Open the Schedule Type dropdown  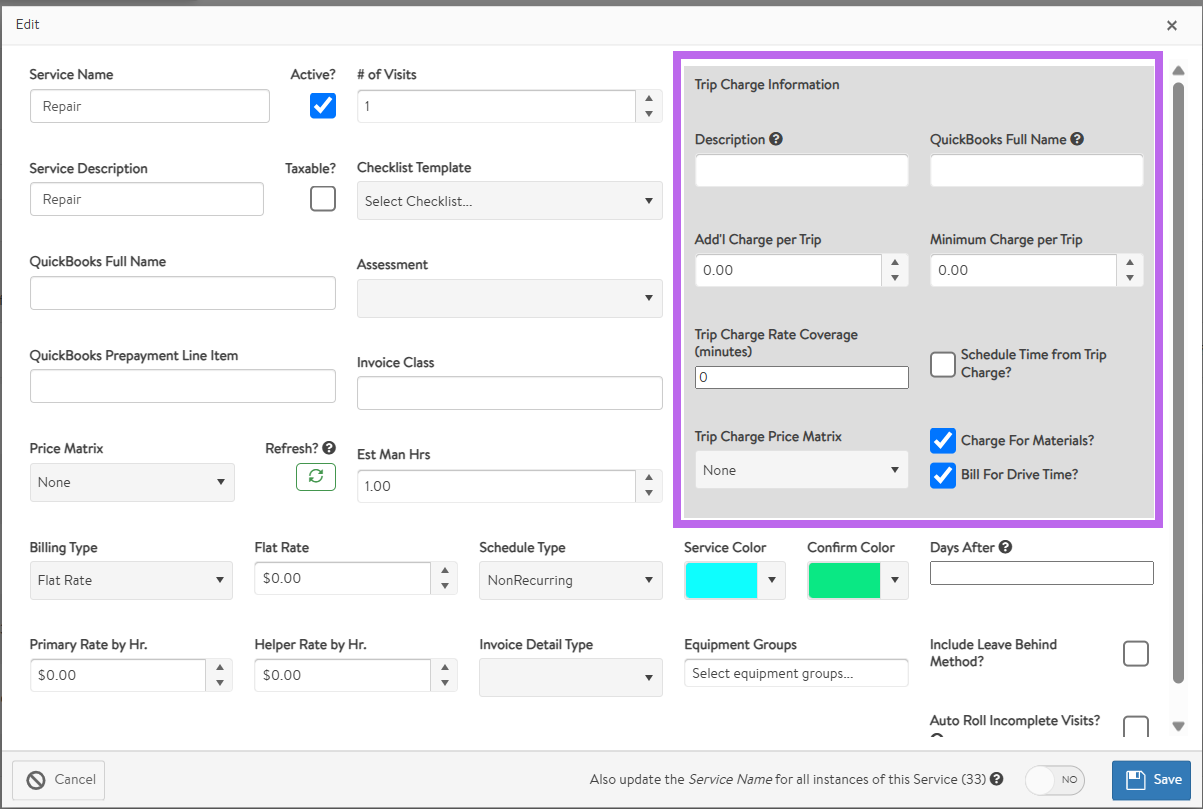click(570, 580)
